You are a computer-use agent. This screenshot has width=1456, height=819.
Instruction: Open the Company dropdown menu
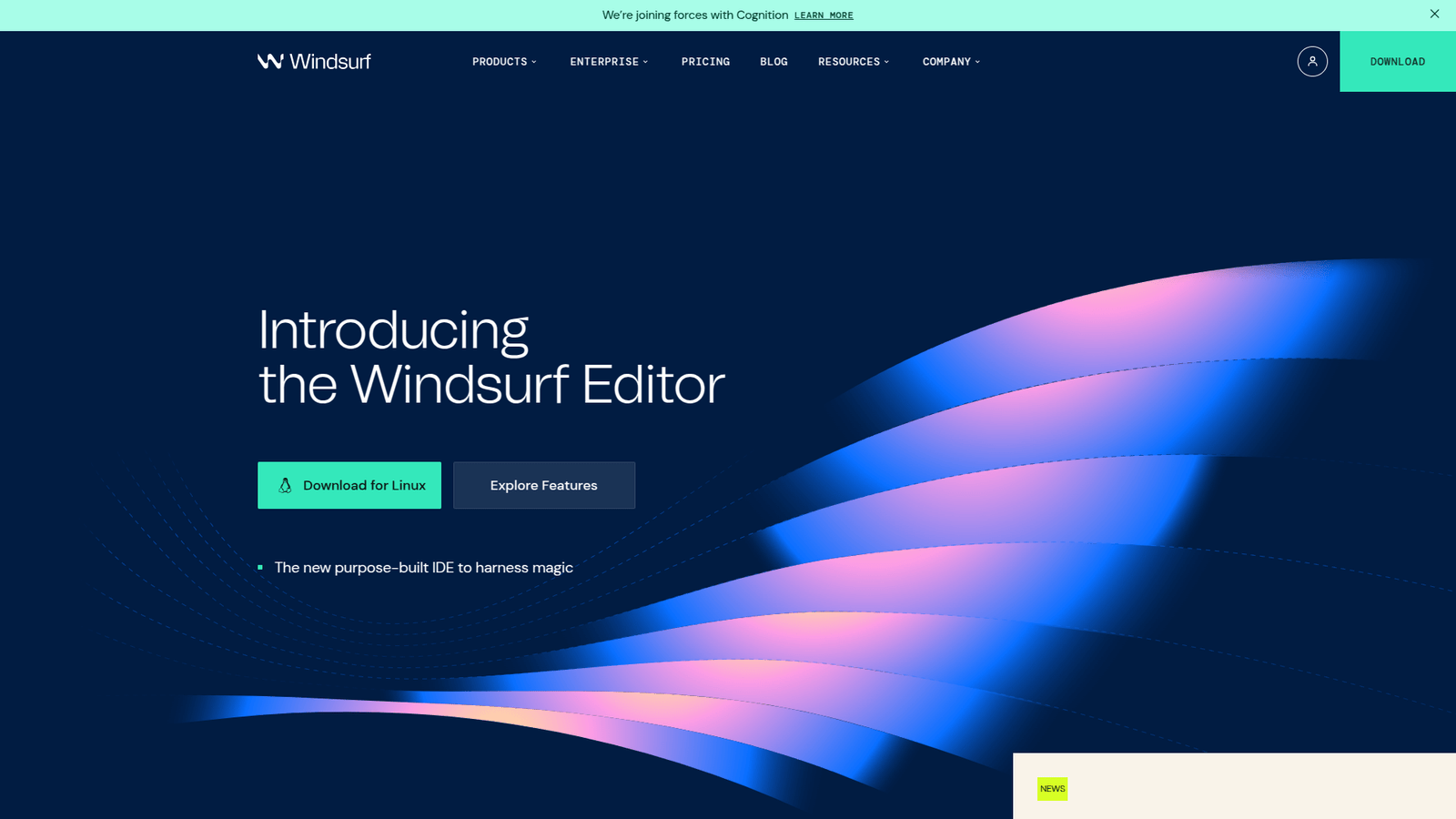click(951, 62)
